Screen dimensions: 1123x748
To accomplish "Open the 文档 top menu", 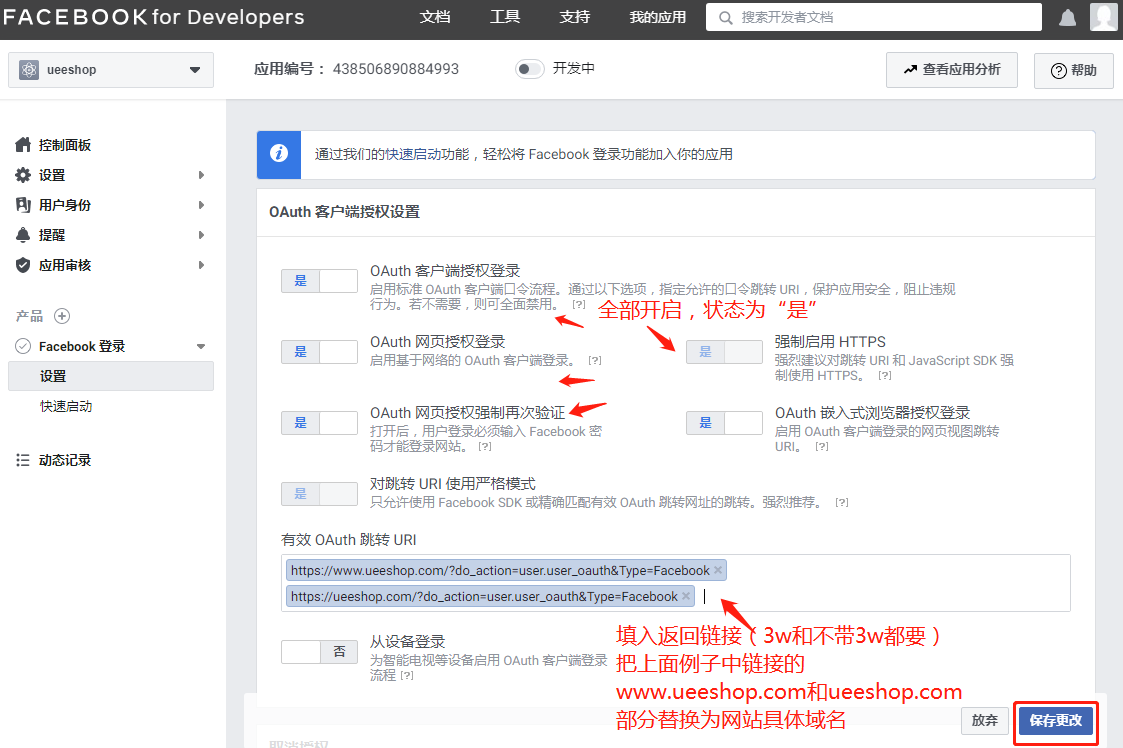I will (x=435, y=17).
